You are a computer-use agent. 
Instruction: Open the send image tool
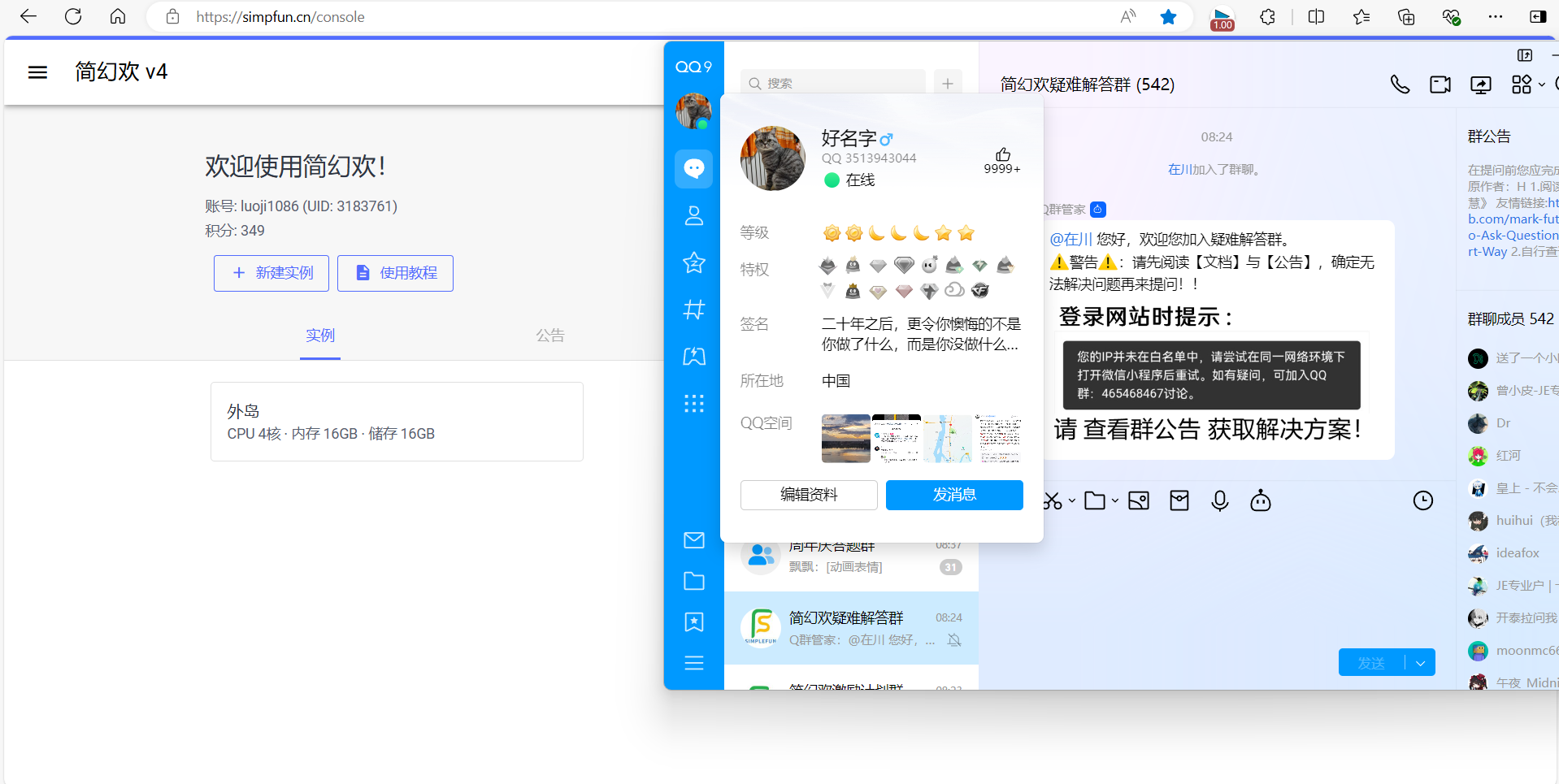(x=1139, y=501)
